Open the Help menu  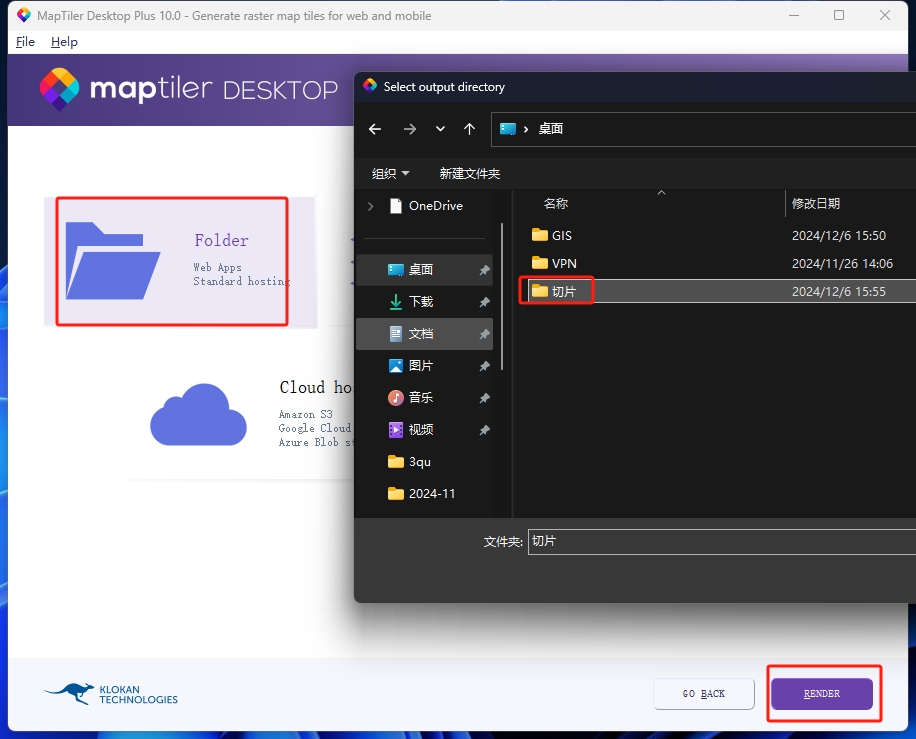pyautogui.click(x=64, y=42)
